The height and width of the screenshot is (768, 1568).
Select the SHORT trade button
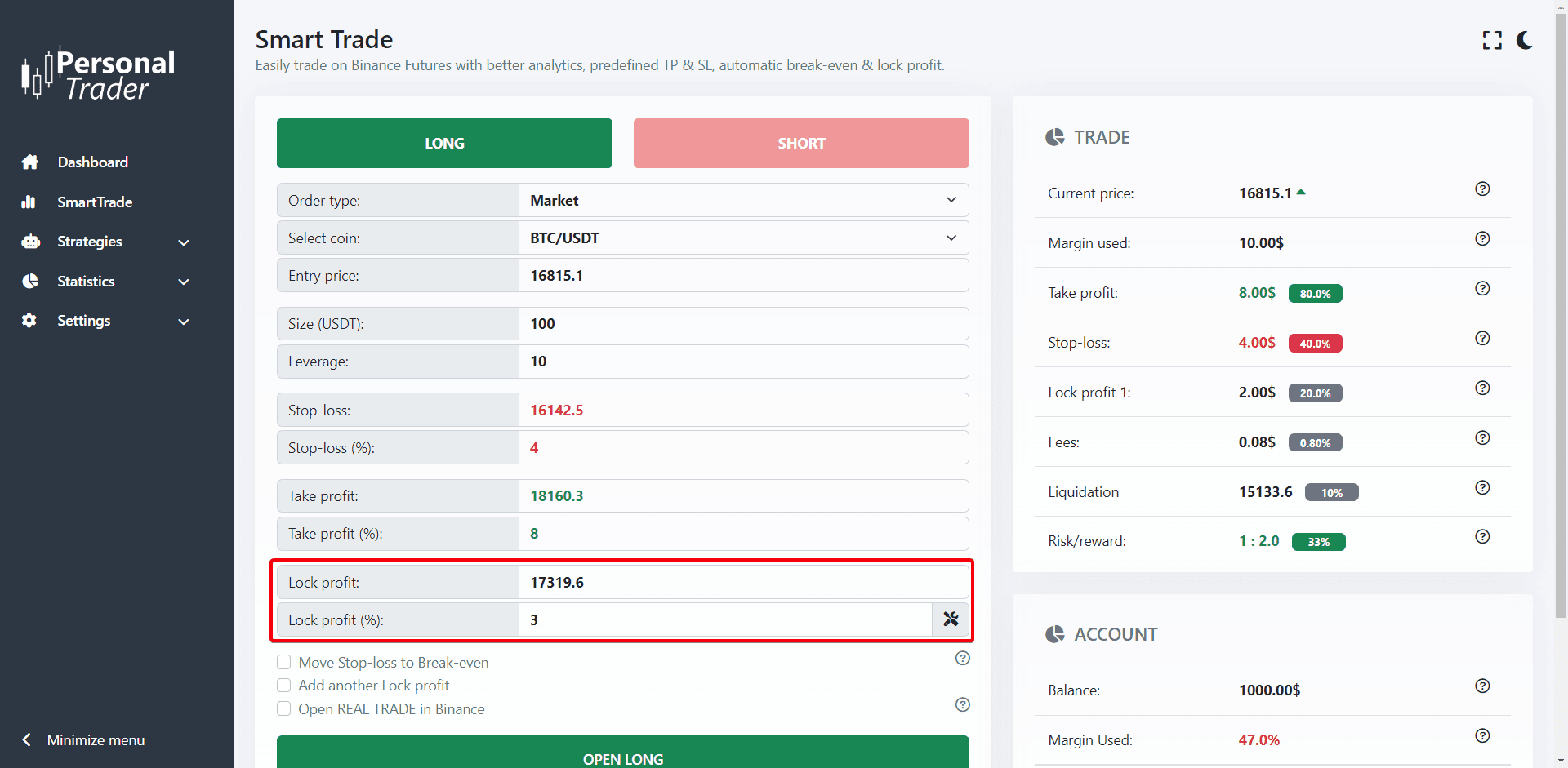[x=801, y=144]
